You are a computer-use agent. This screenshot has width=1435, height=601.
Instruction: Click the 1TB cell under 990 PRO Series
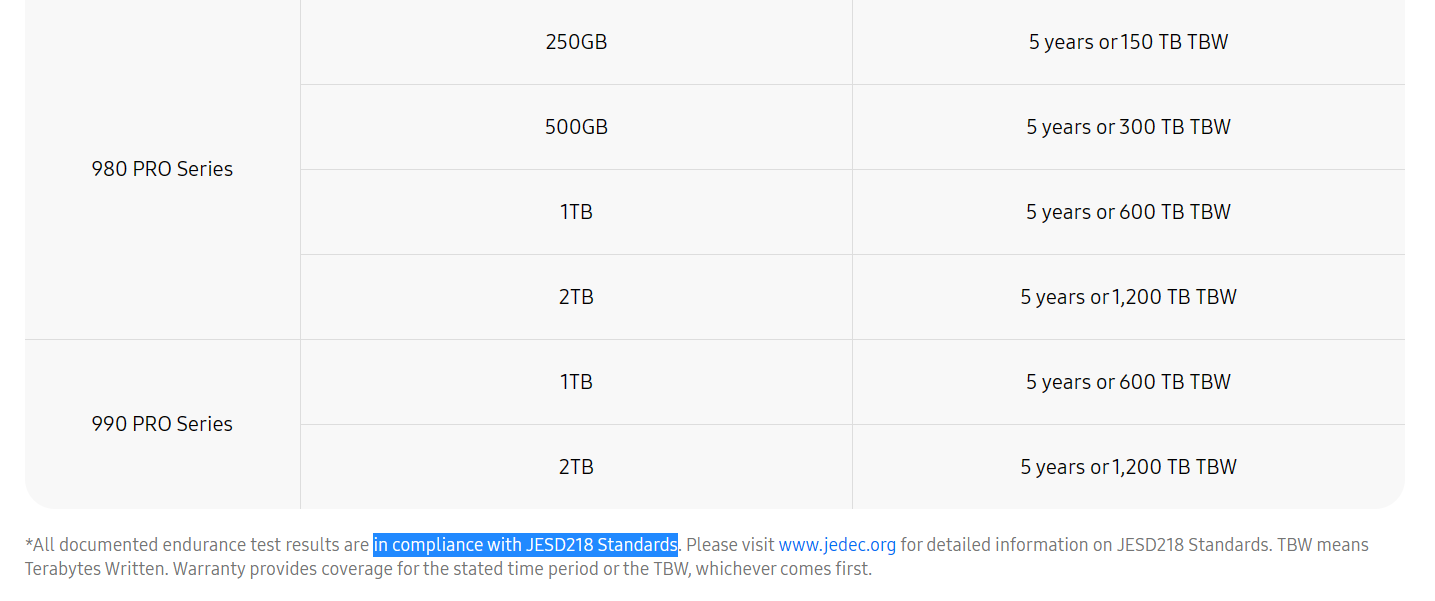(576, 382)
